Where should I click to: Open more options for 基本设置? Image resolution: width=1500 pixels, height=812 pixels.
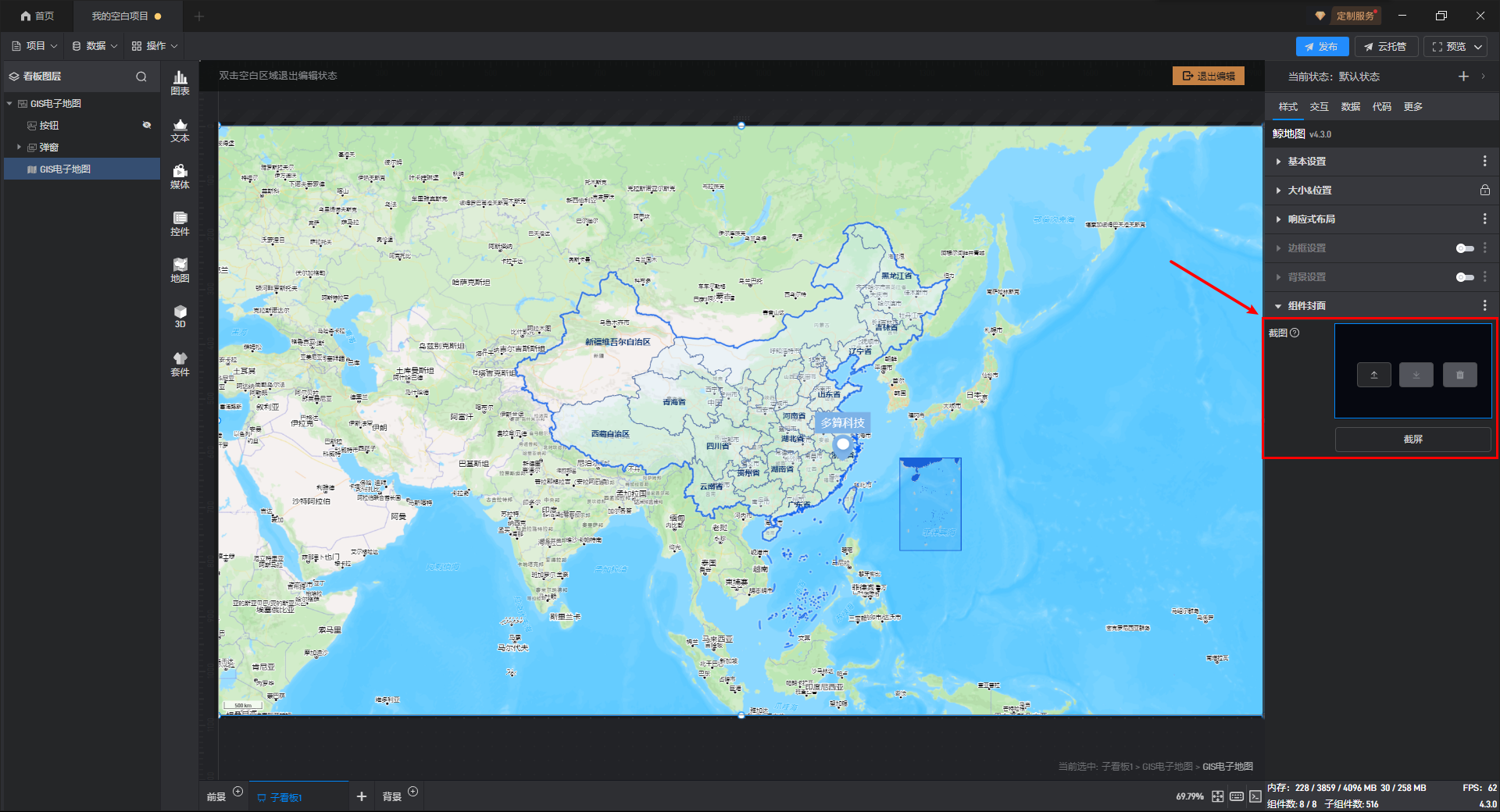click(x=1485, y=161)
